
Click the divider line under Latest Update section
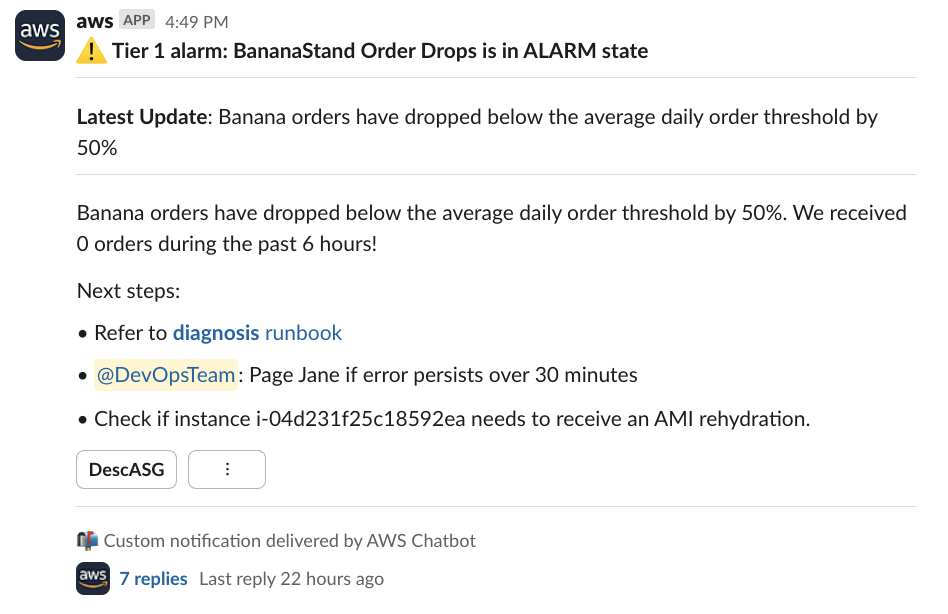point(495,178)
